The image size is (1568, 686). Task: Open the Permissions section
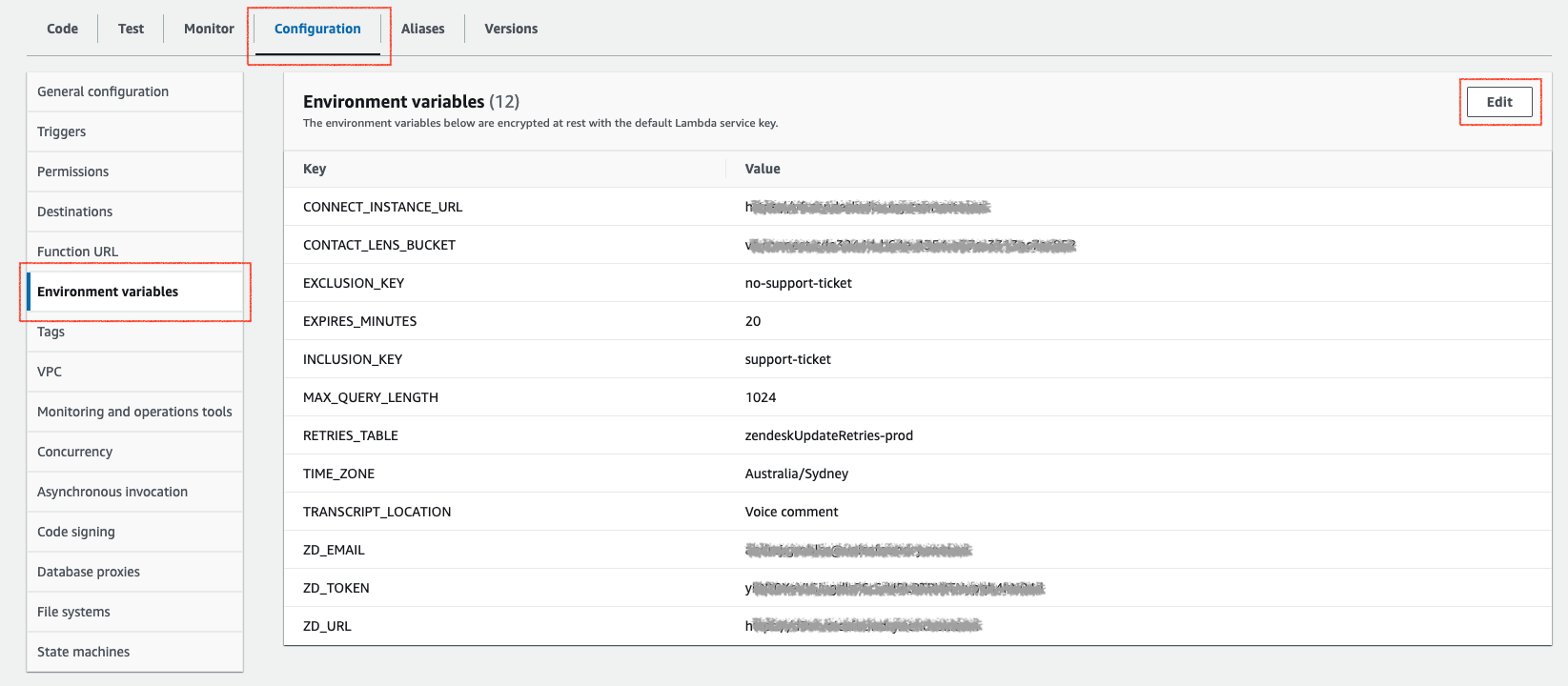[x=72, y=171]
